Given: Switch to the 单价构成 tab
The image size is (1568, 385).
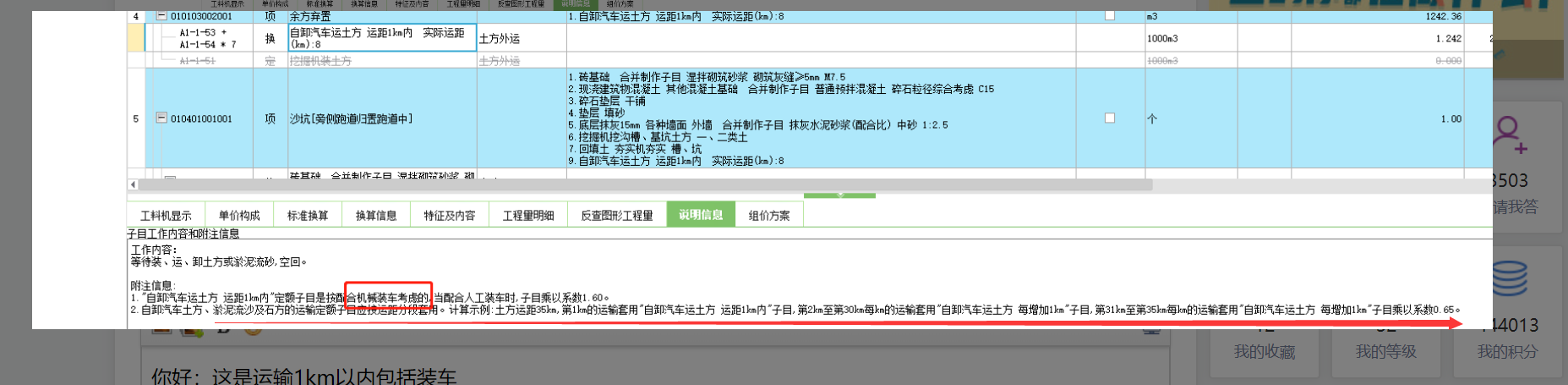Looking at the screenshot, I should (239, 216).
